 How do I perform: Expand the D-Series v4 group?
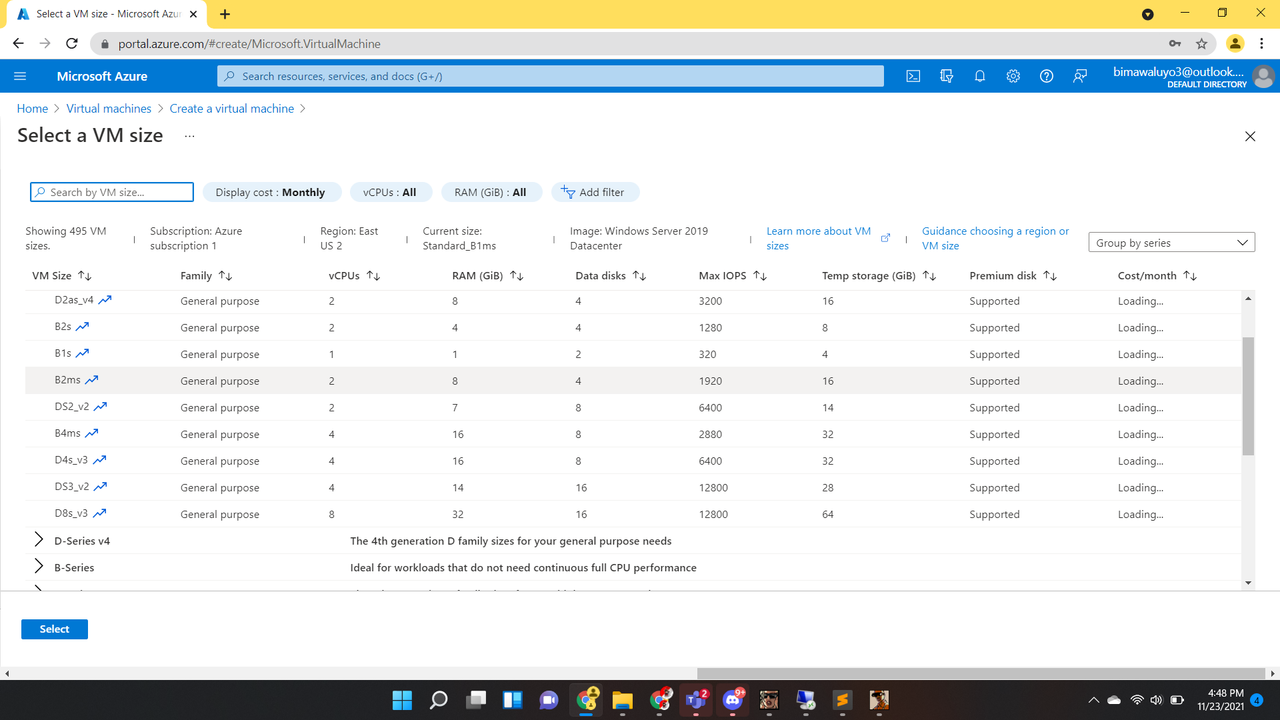pyautogui.click(x=39, y=540)
